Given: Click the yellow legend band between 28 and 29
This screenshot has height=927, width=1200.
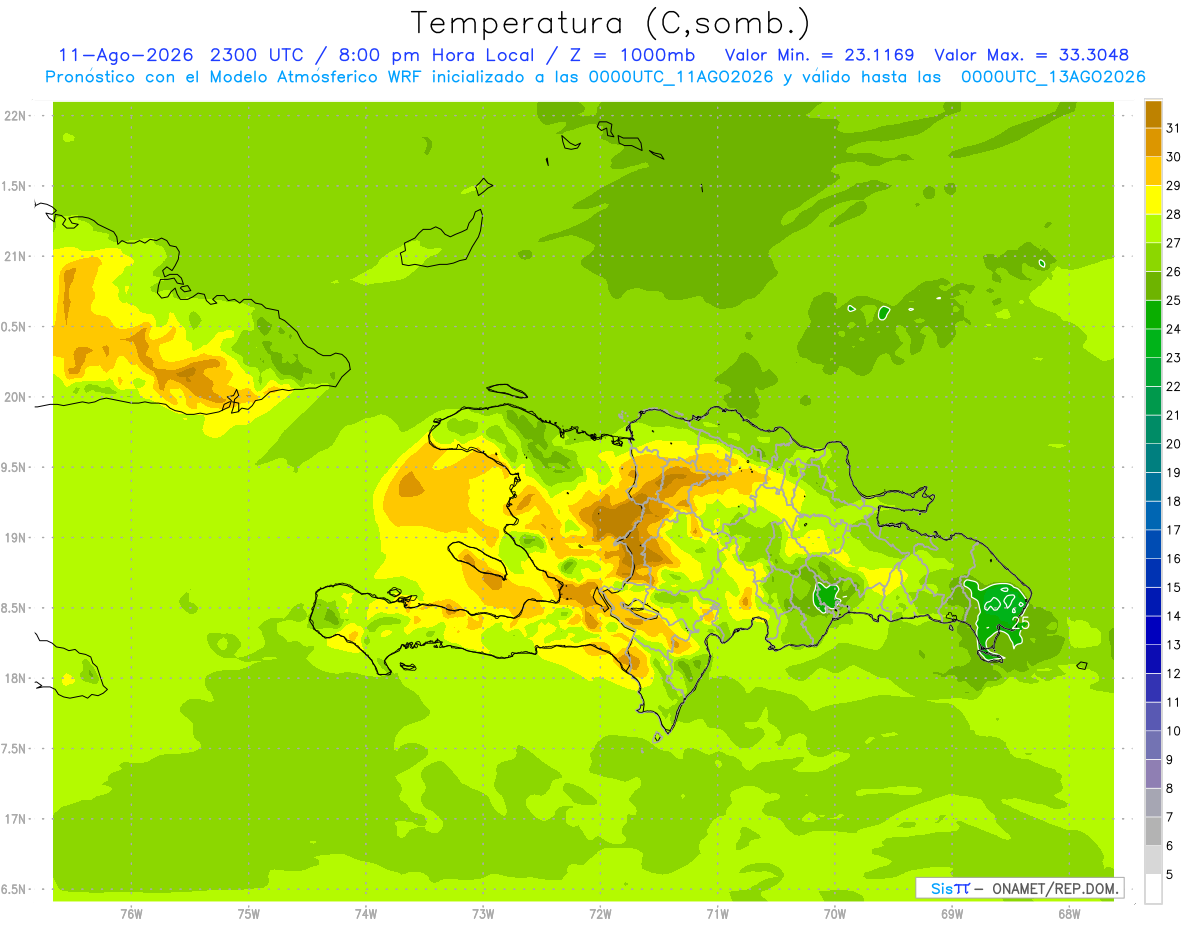Looking at the screenshot, I should pos(1153,200).
